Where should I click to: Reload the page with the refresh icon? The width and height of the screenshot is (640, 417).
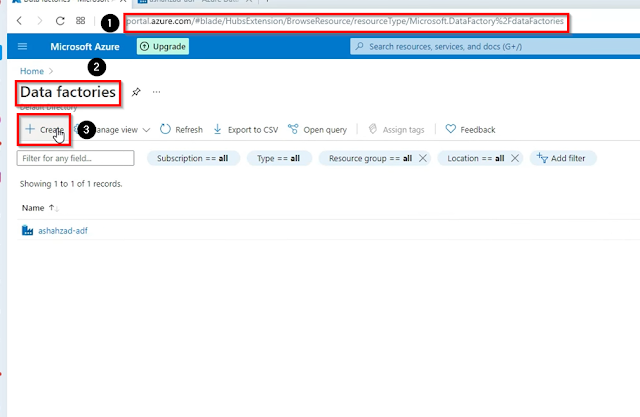click(60, 20)
